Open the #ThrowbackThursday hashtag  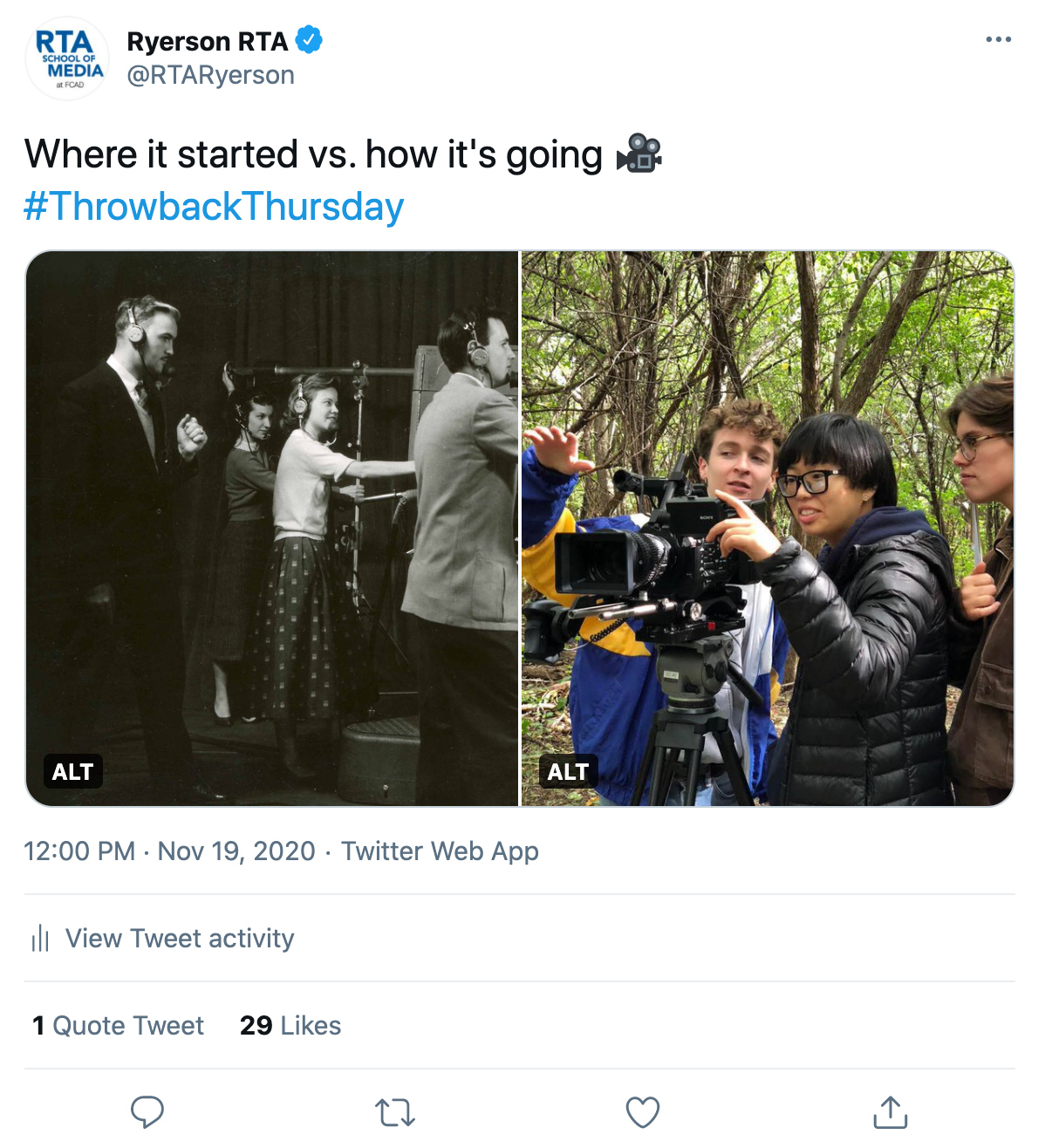pos(214,207)
